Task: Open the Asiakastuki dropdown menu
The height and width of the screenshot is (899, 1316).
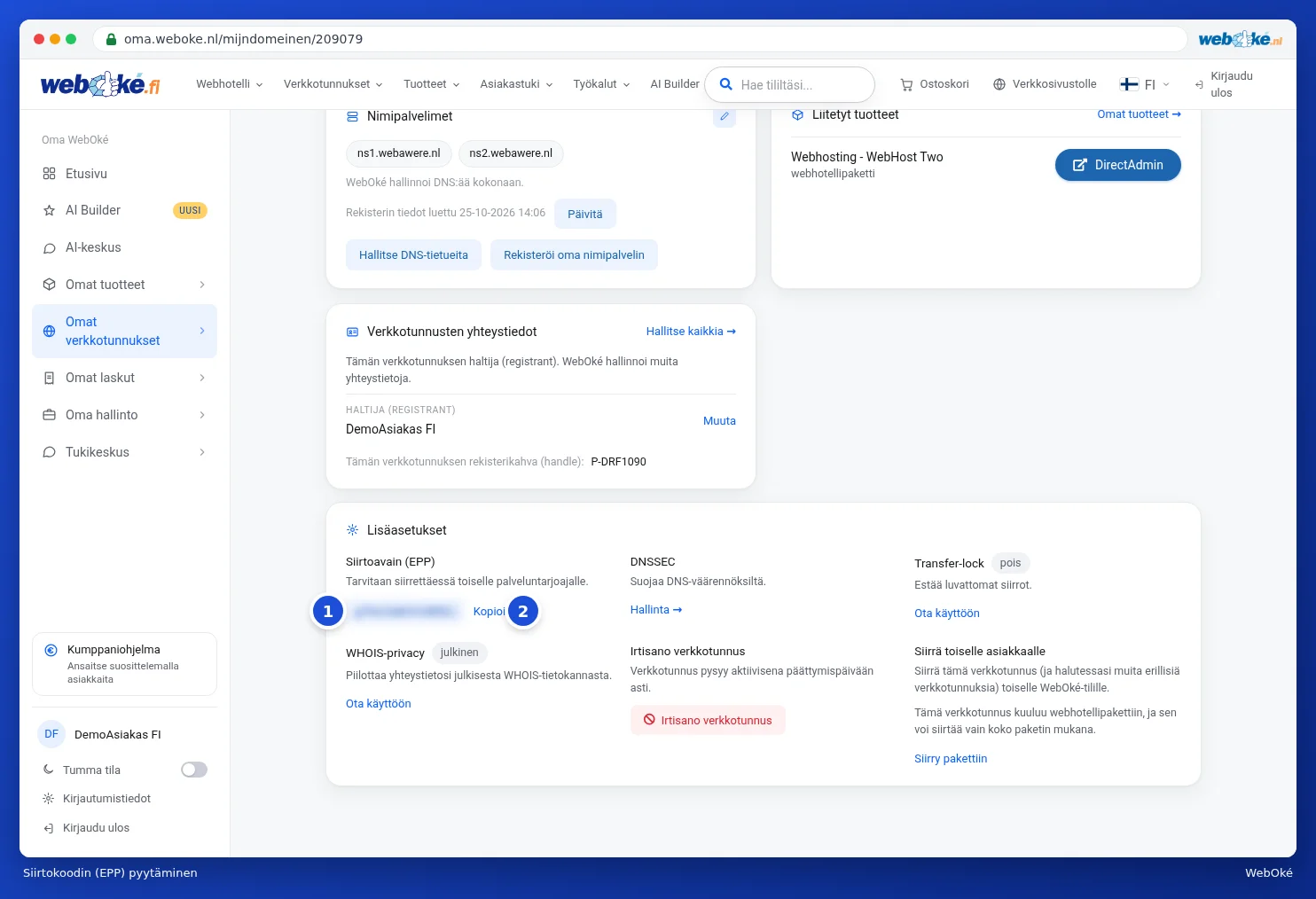Action: click(x=516, y=84)
